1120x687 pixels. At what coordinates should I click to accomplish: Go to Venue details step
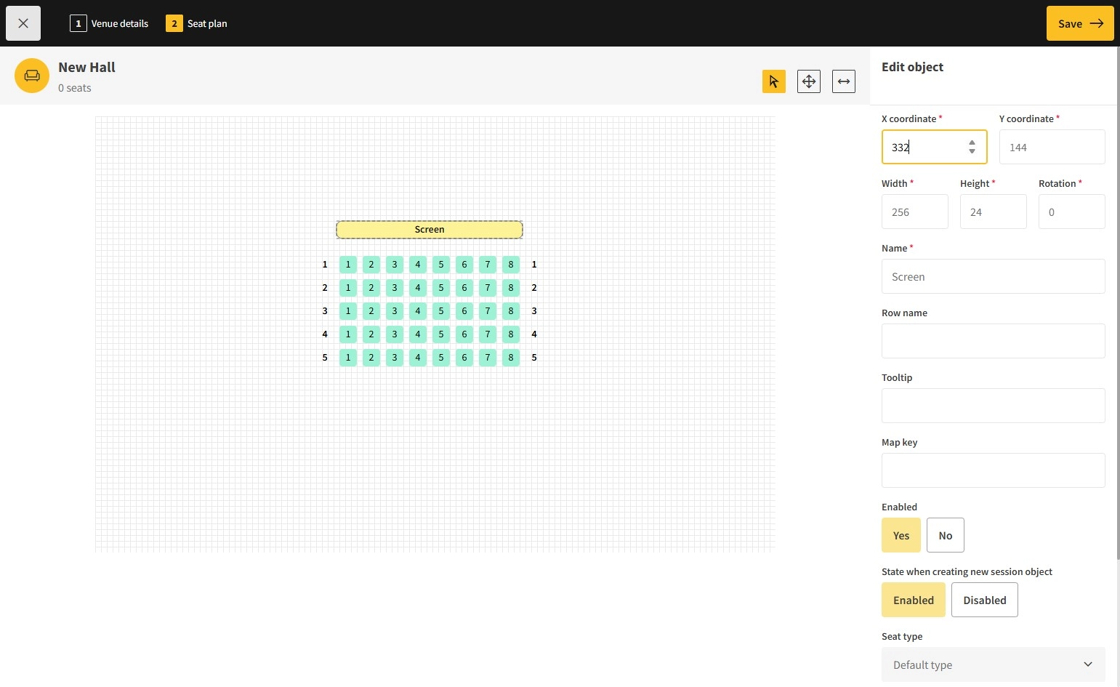pos(109,23)
